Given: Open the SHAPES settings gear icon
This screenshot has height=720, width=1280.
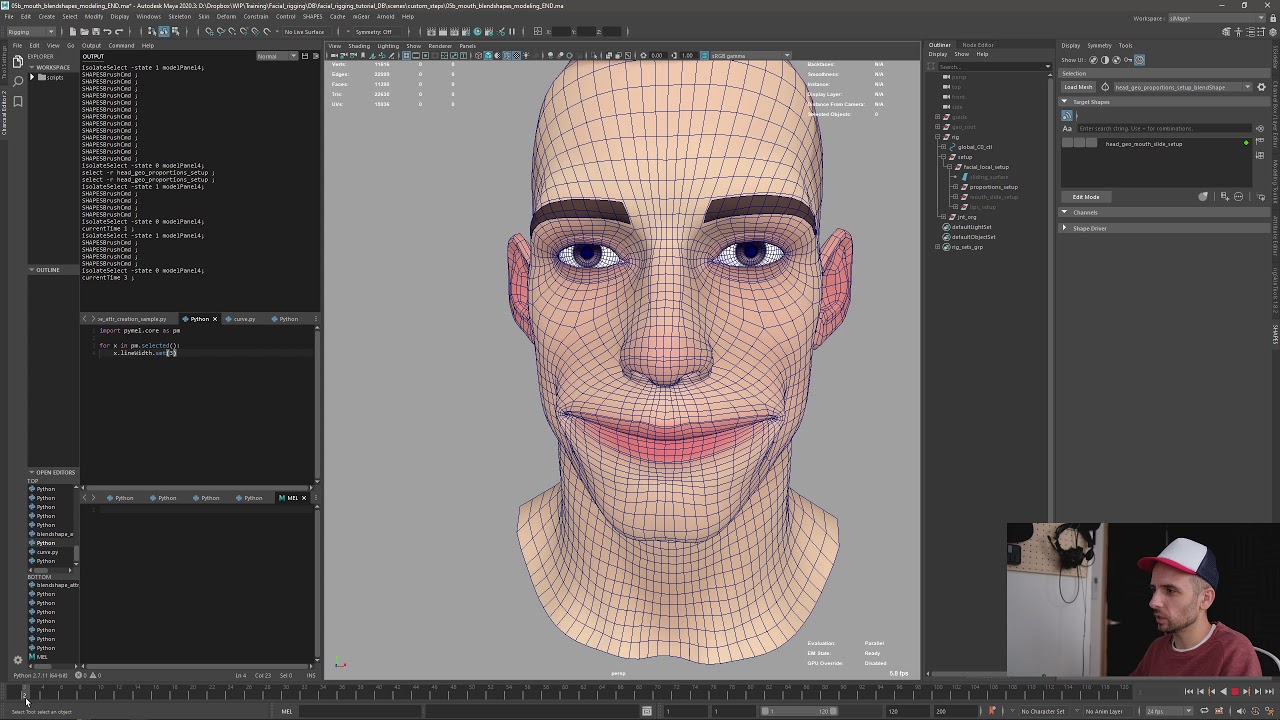Looking at the screenshot, I should [1261, 87].
